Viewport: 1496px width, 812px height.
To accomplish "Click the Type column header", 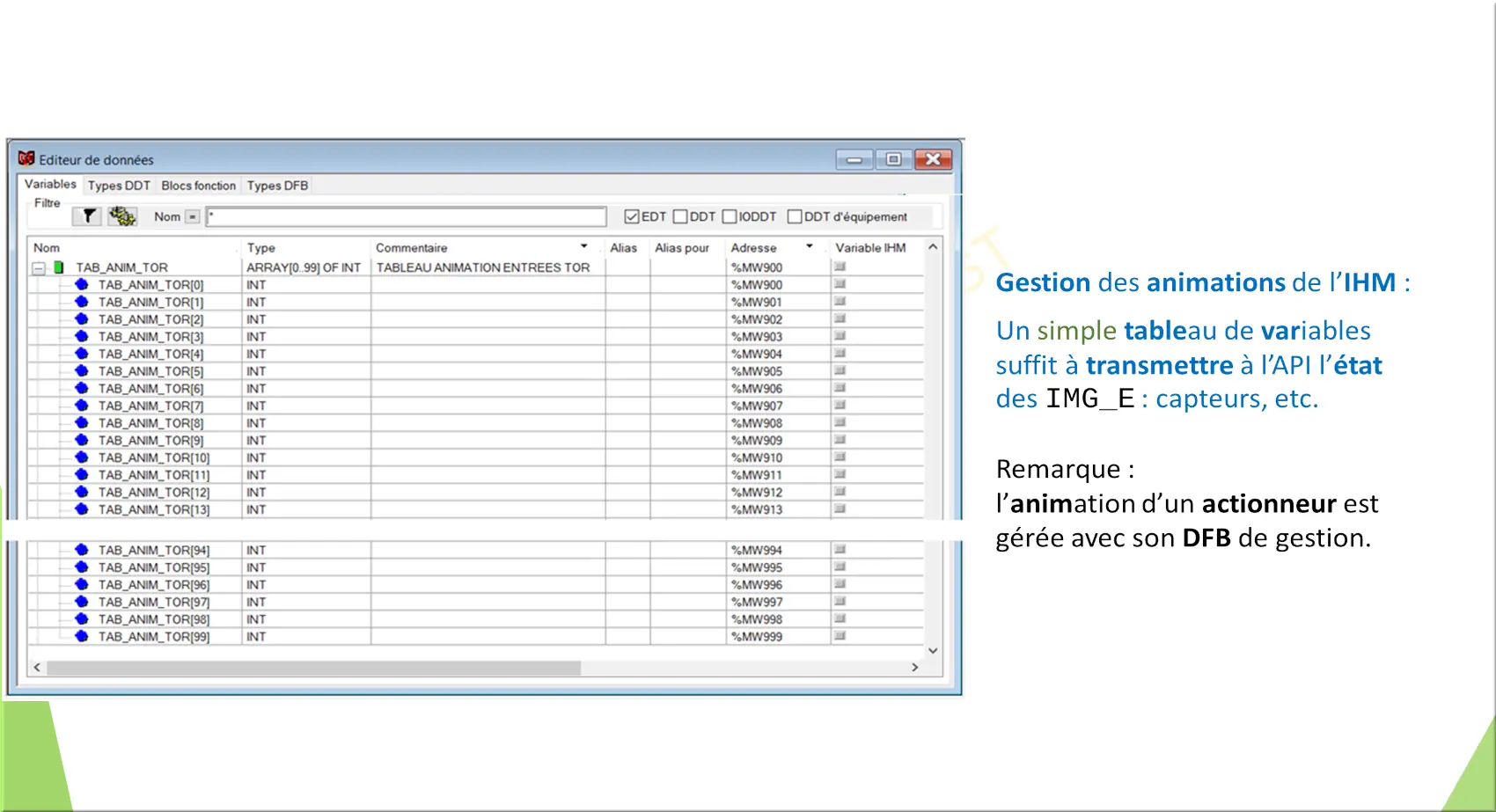I will click(305, 248).
